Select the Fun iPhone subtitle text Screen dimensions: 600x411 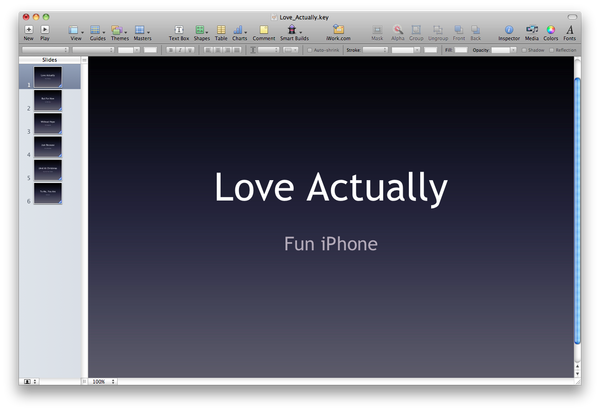point(331,244)
